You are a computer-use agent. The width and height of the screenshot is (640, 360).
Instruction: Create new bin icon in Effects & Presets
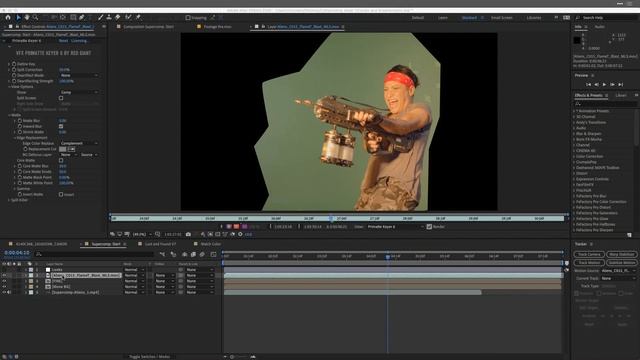(629, 235)
